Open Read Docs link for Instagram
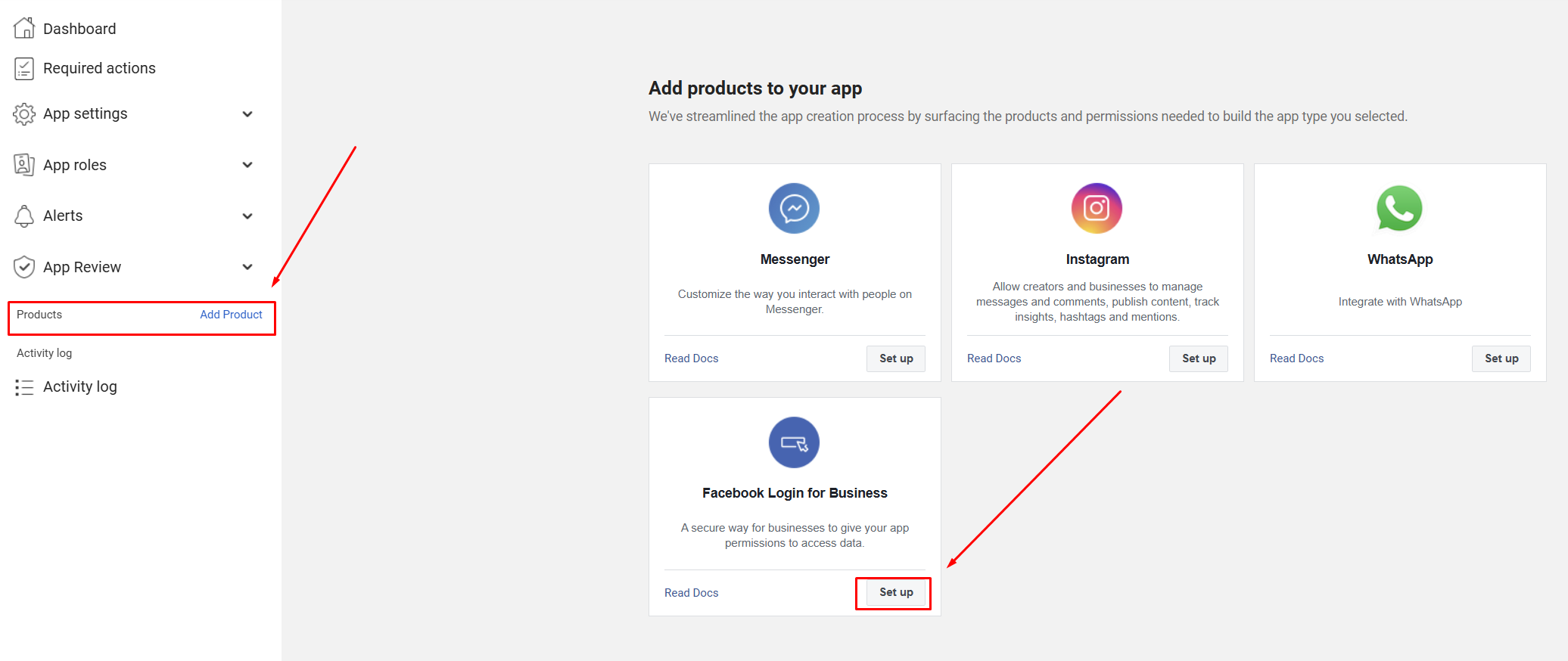 [994, 358]
